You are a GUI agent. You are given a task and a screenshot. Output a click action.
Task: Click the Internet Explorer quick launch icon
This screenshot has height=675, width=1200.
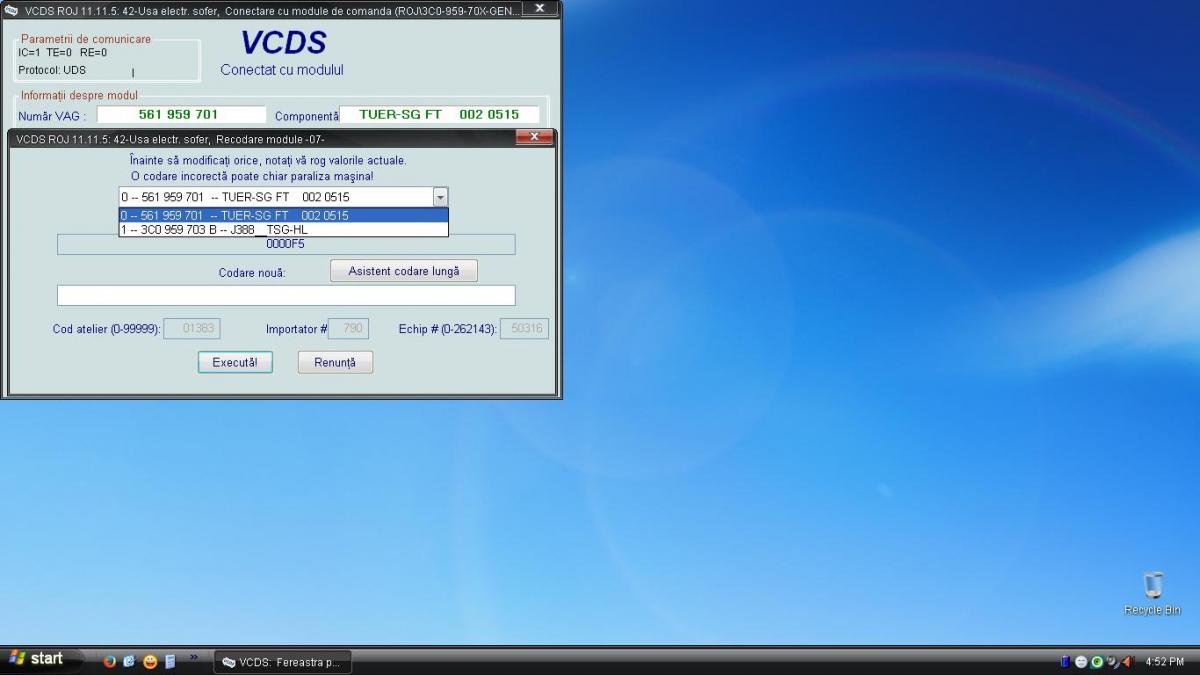coord(130,661)
